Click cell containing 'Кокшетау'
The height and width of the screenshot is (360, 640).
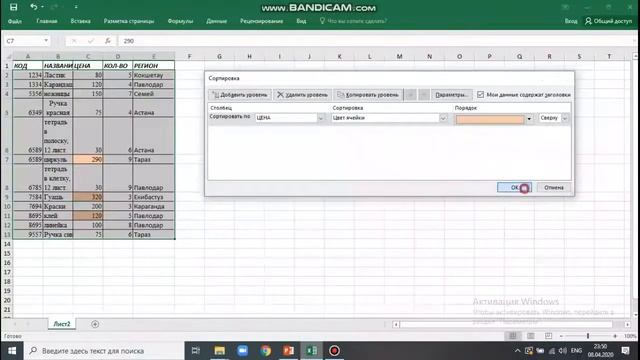153,75
